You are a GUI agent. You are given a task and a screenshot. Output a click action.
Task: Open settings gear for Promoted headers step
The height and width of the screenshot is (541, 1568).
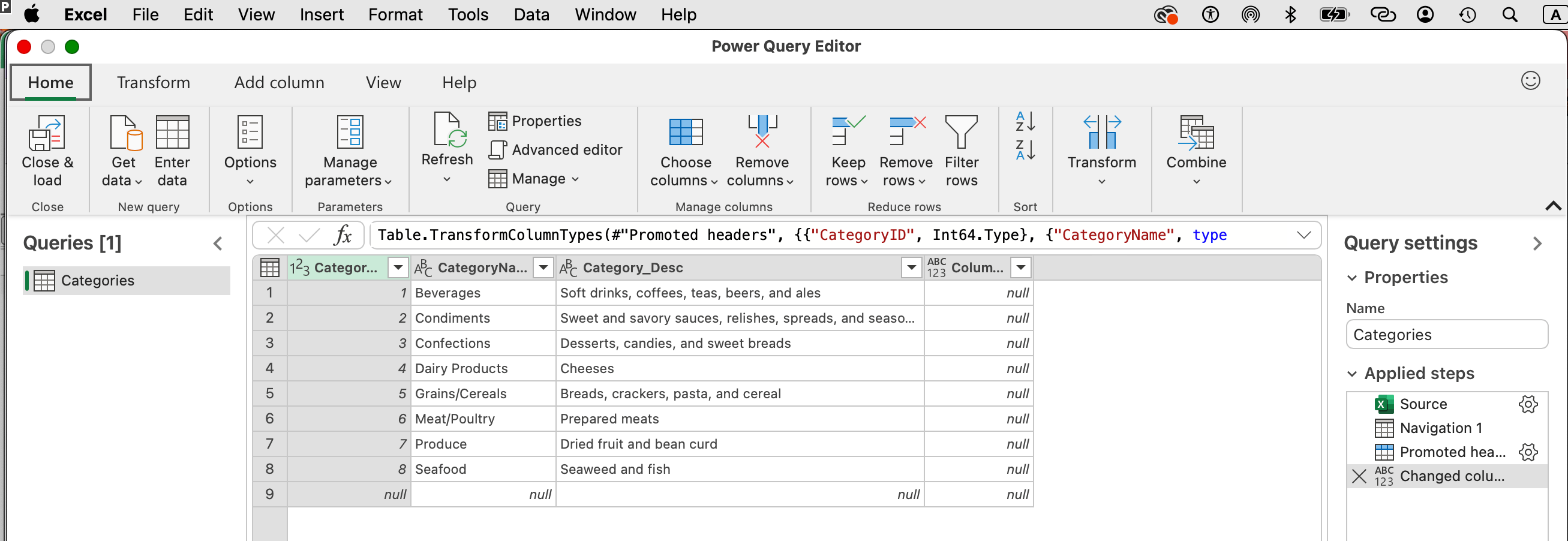(1528, 452)
